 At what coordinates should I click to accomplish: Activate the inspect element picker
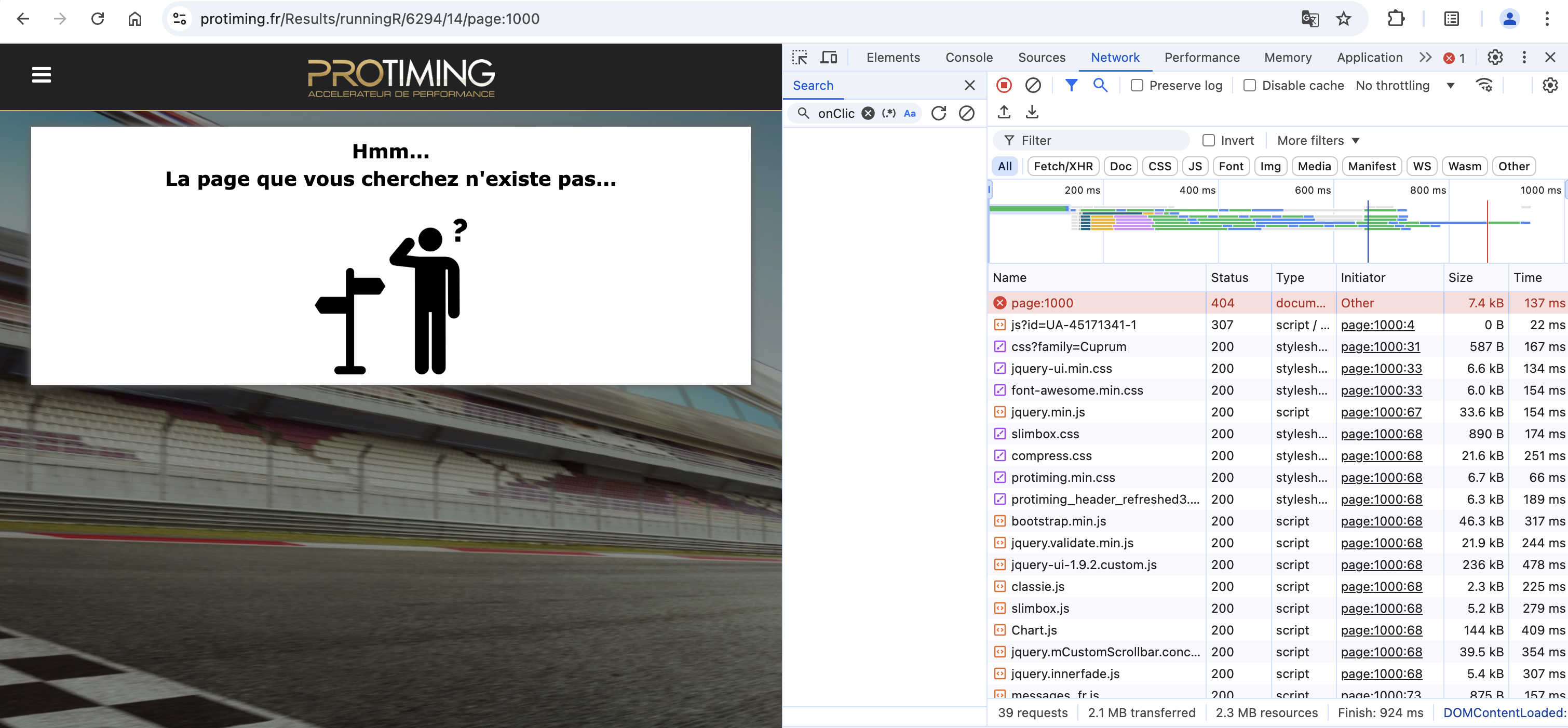799,57
